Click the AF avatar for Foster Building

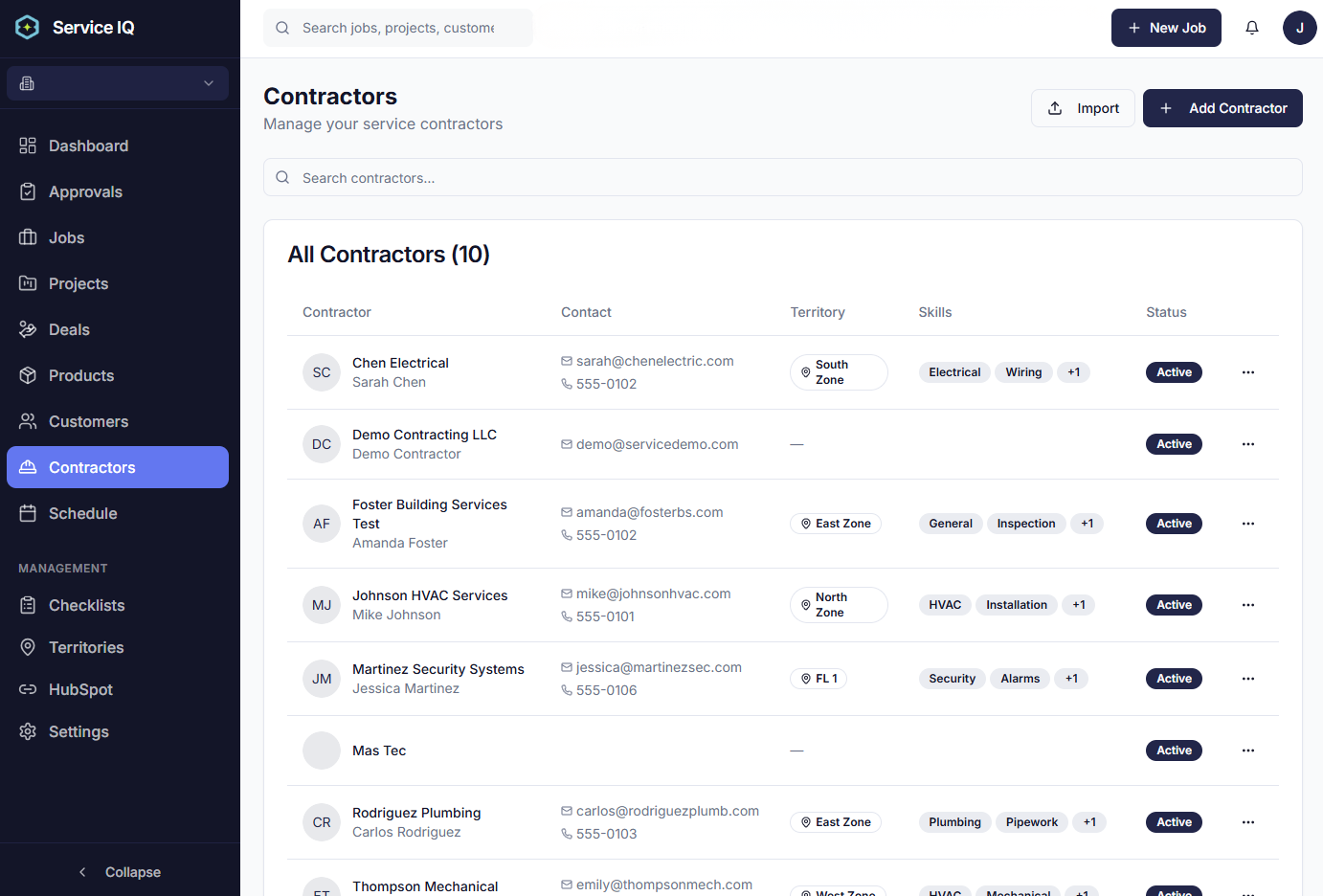(x=322, y=524)
